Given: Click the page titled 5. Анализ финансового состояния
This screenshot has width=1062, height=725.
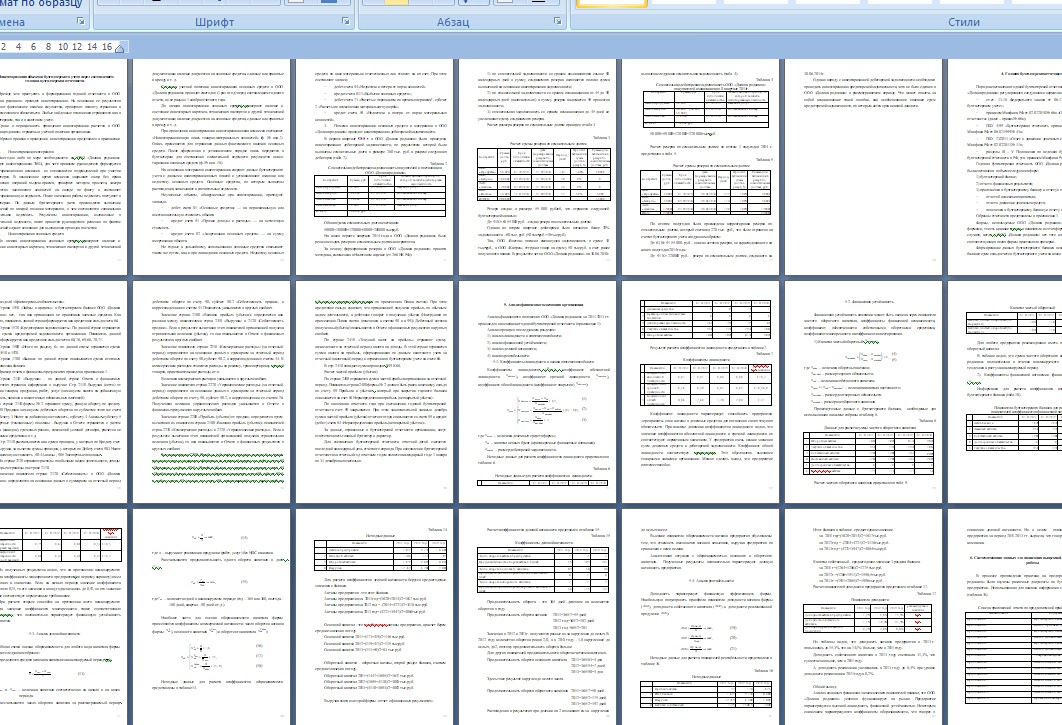Looking at the screenshot, I should 536,392.
